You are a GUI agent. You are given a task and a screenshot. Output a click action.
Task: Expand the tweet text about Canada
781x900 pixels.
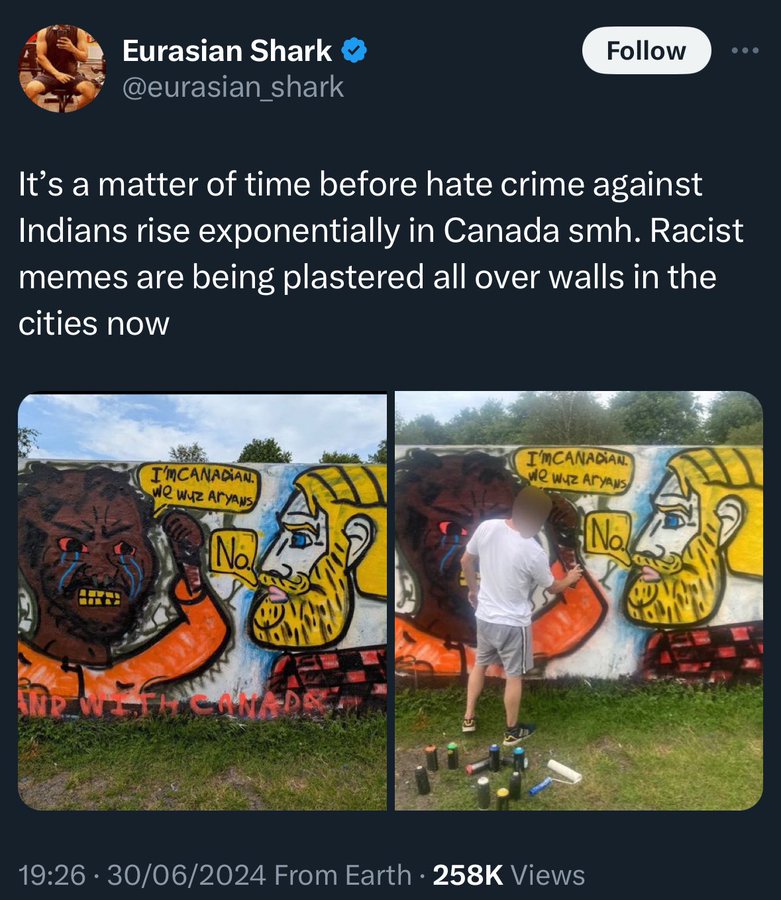point(381,254)
